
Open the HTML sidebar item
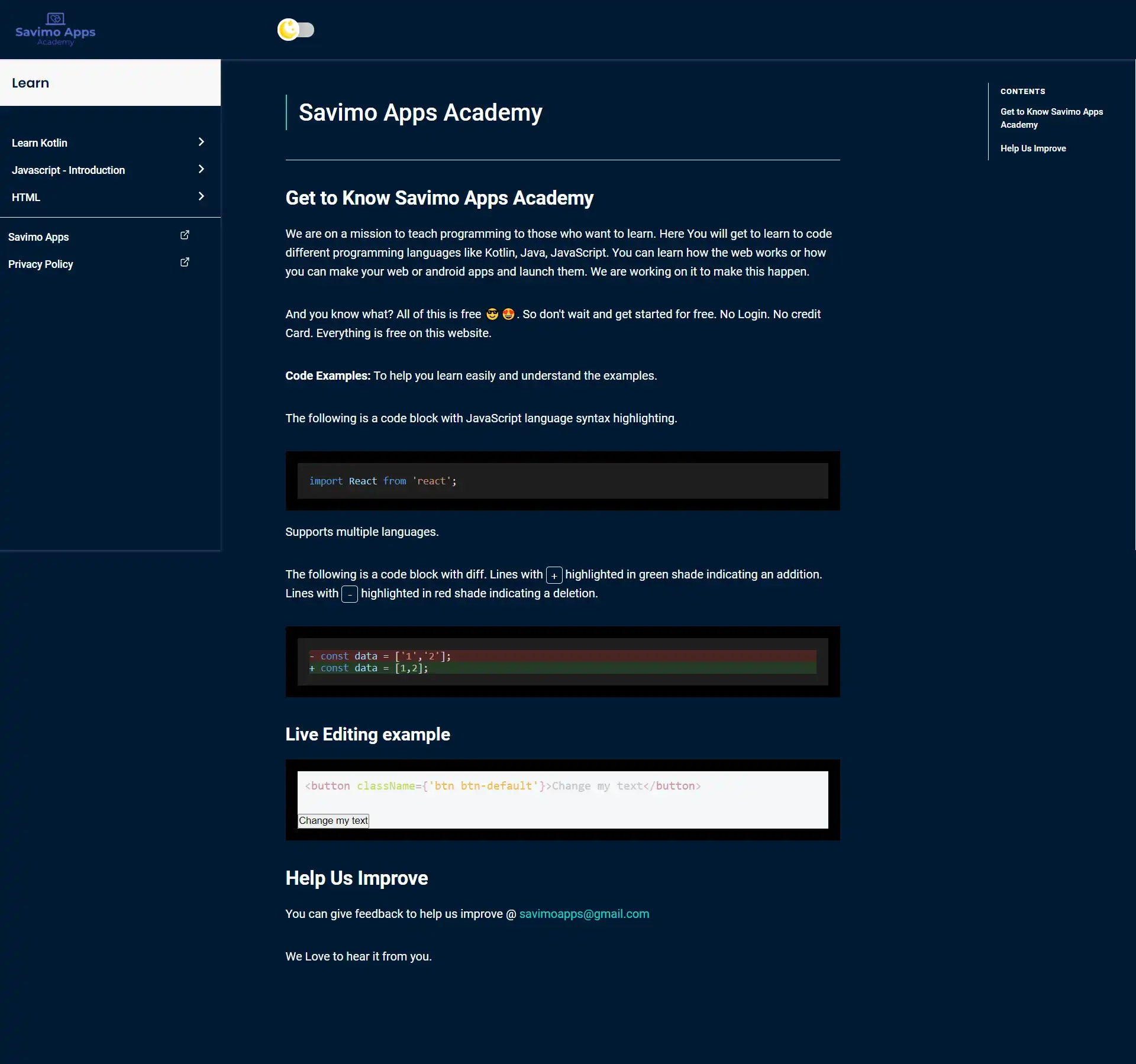pyautogui.click(x=26, y=197)
